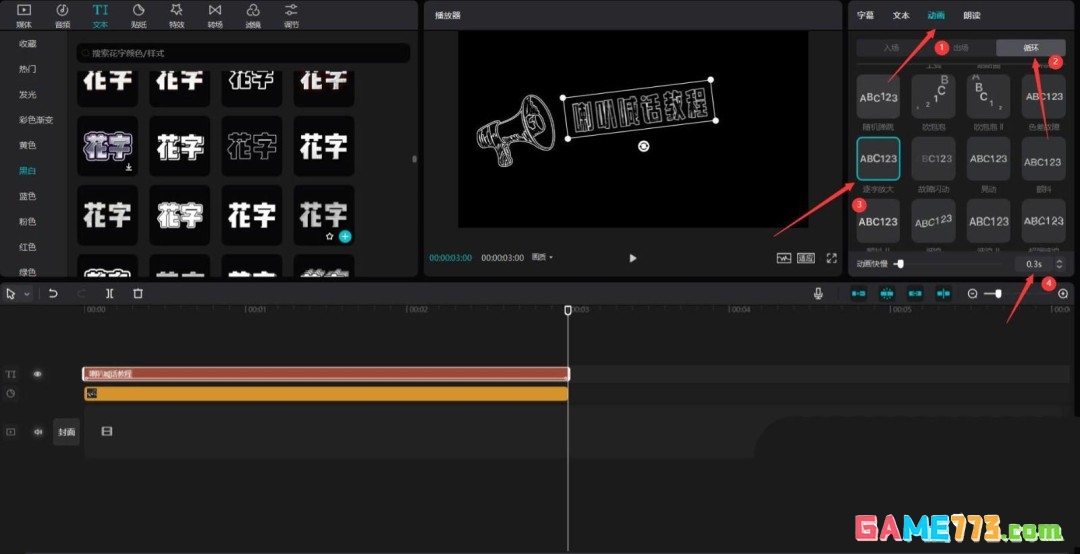
Task: Click the effect track clock icon
Action: point(10,393)
